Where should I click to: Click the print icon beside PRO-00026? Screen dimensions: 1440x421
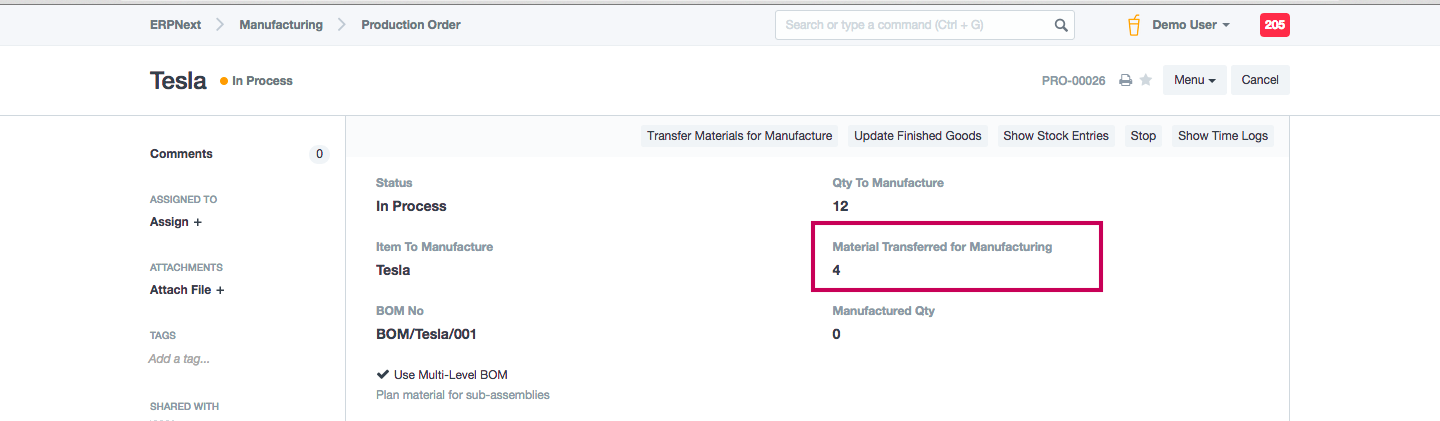[1125, 80]
